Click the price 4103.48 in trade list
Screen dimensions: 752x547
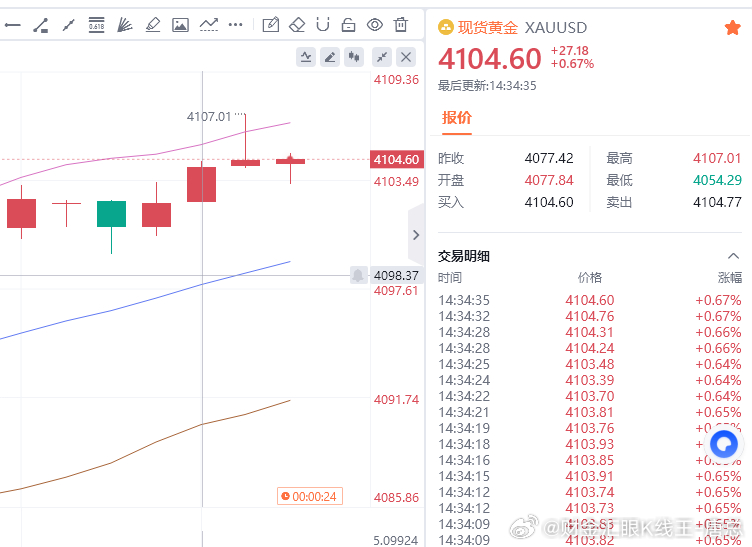click(589, 364)
